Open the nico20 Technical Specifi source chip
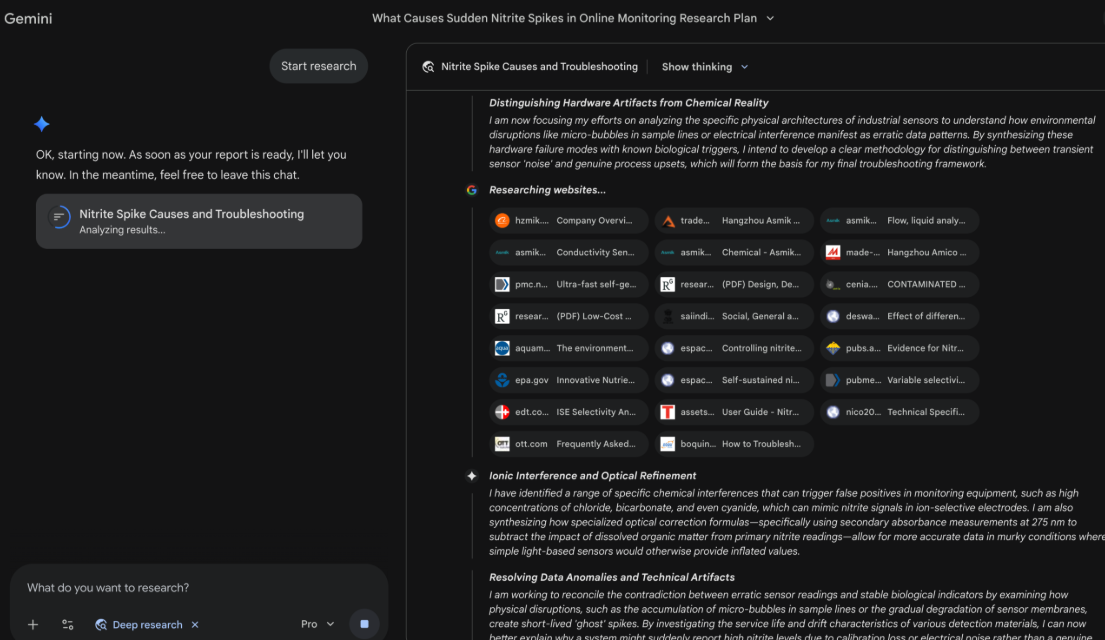 pos(899,412)
